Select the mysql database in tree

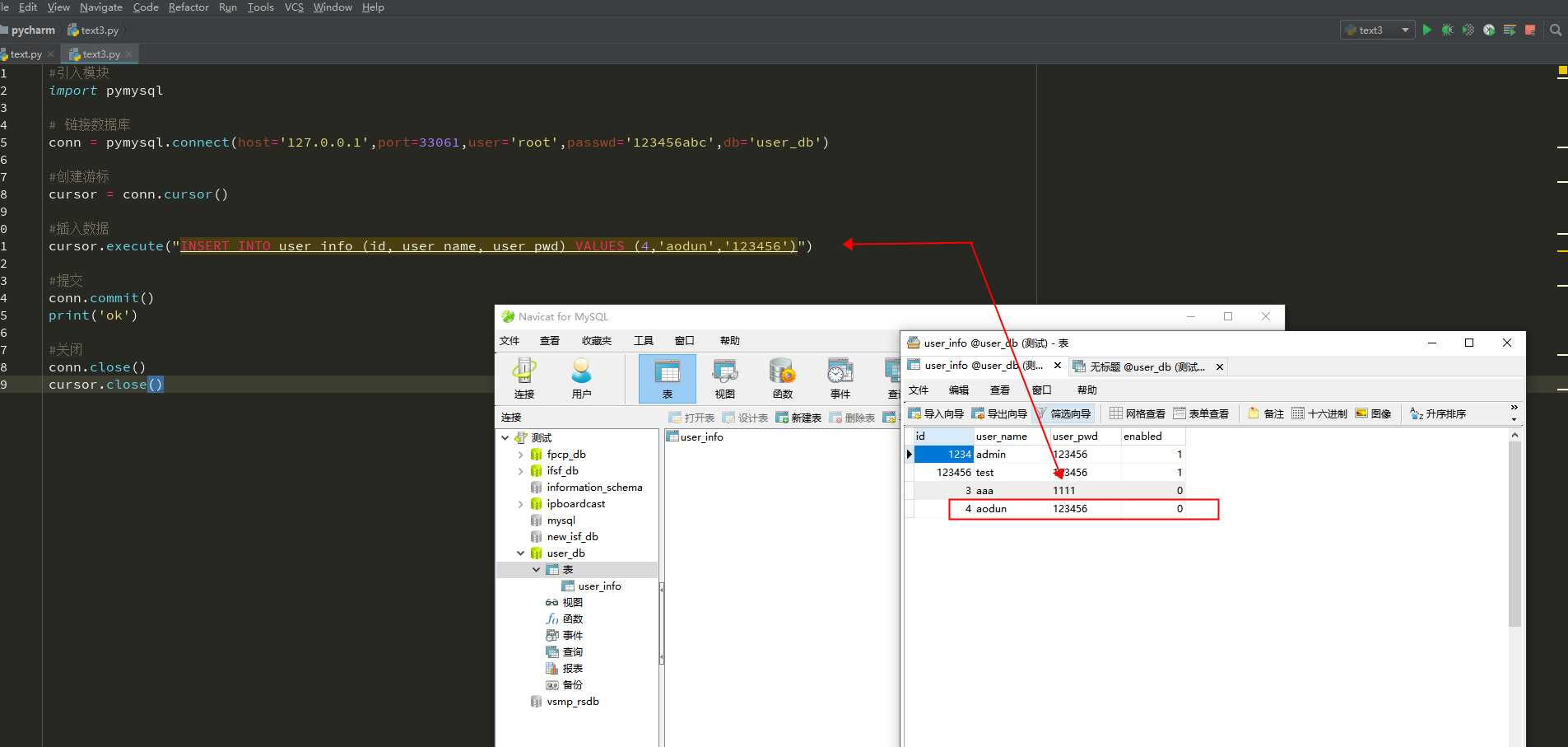pos(561,521)
